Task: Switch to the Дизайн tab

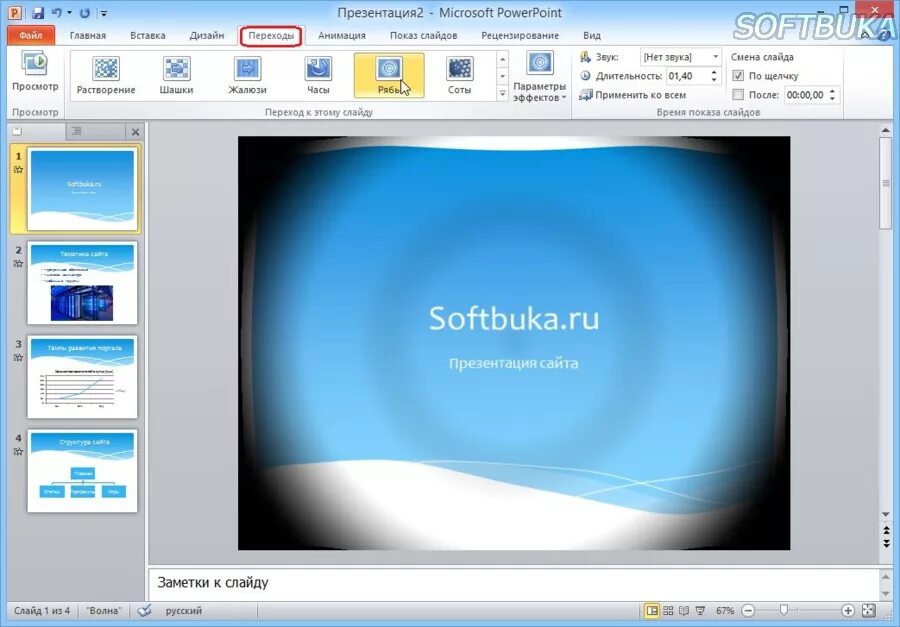Action: pyautogui.click(x=207, y=36)
